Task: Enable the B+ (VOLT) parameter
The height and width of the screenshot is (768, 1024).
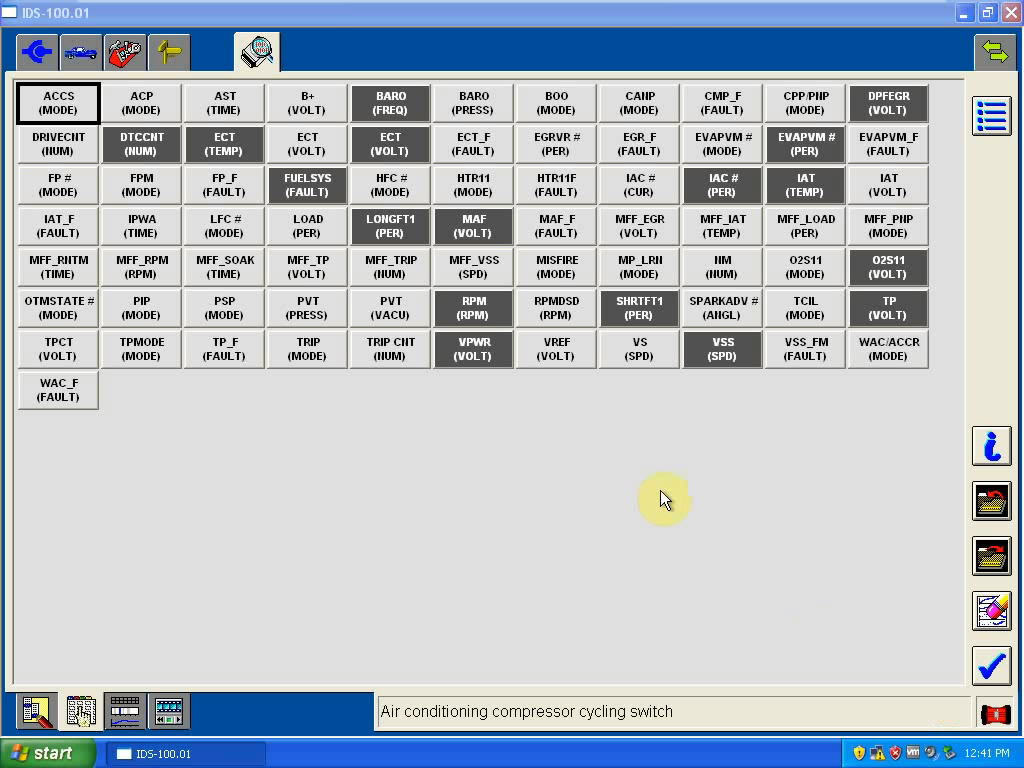Action: coord(307,103)
